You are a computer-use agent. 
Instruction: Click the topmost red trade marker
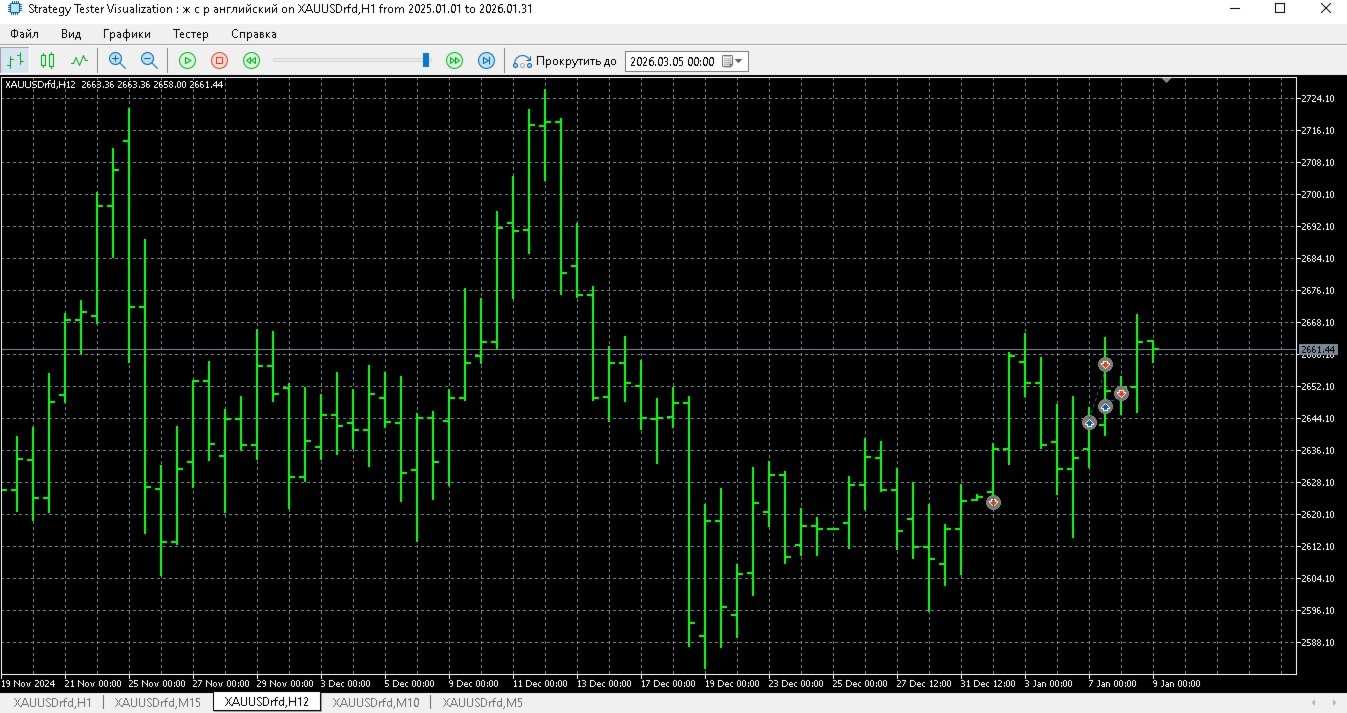[x=1105, y=364]
